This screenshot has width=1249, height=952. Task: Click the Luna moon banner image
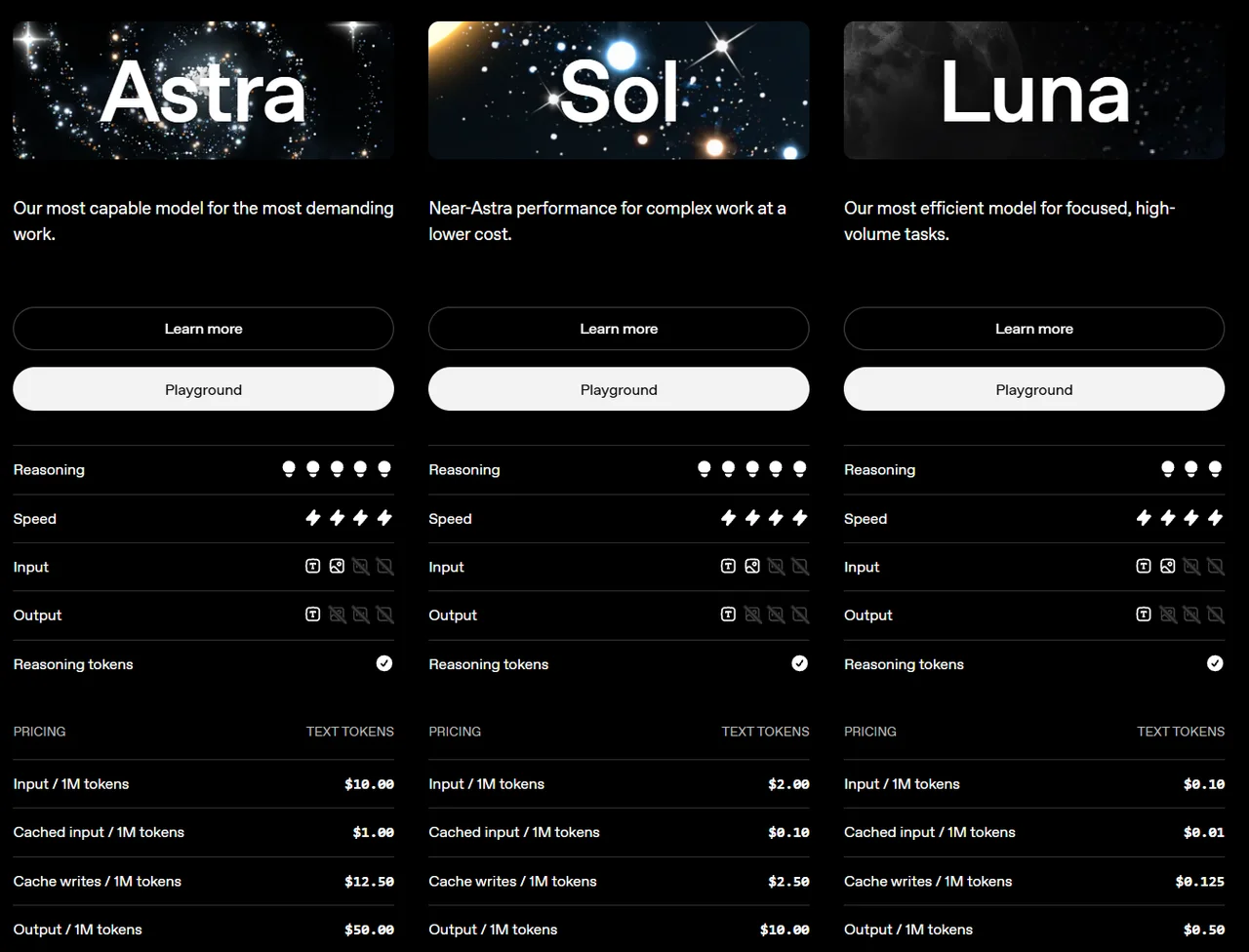[1034, 91]
